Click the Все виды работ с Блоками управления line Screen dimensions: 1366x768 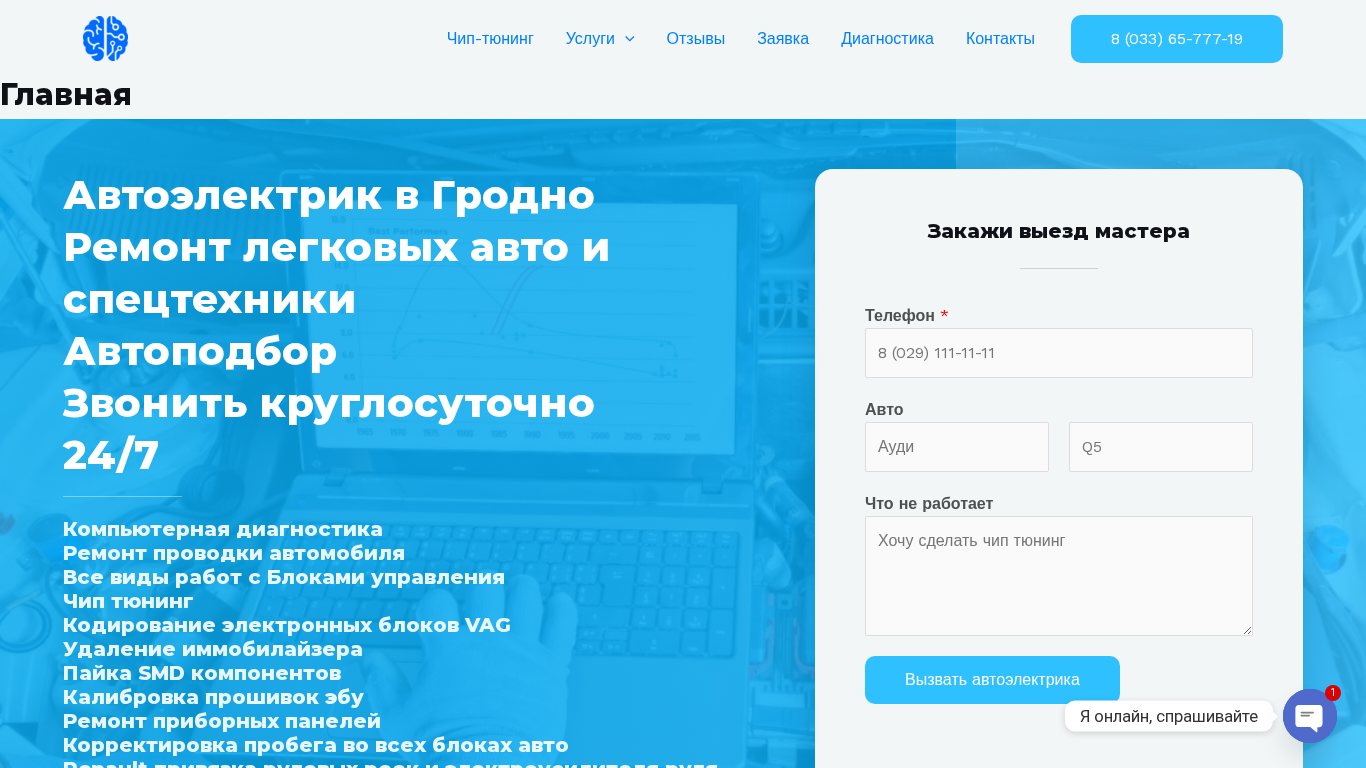pyautogui.click(x=284, y=577)
